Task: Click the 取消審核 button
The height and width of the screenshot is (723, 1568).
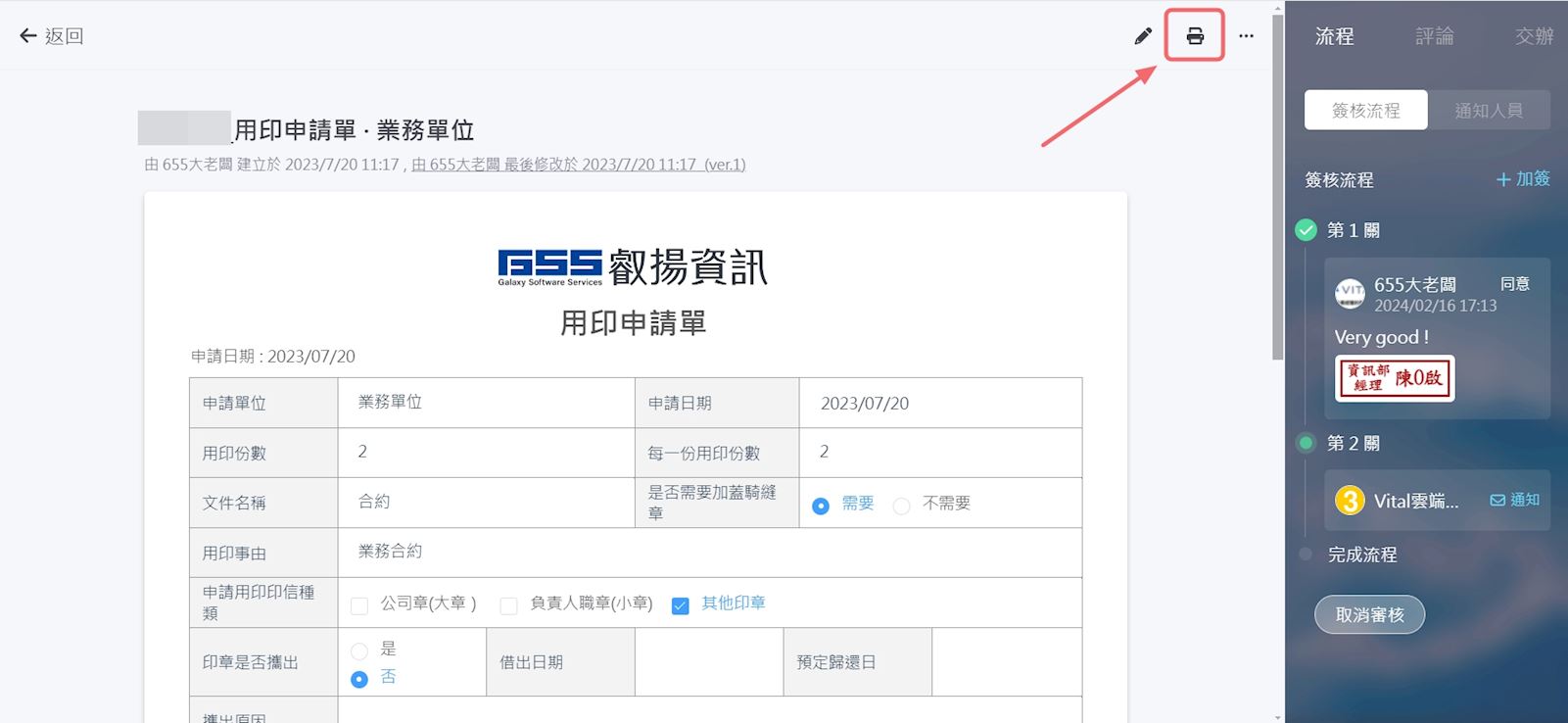Action: coord(1369,615)
